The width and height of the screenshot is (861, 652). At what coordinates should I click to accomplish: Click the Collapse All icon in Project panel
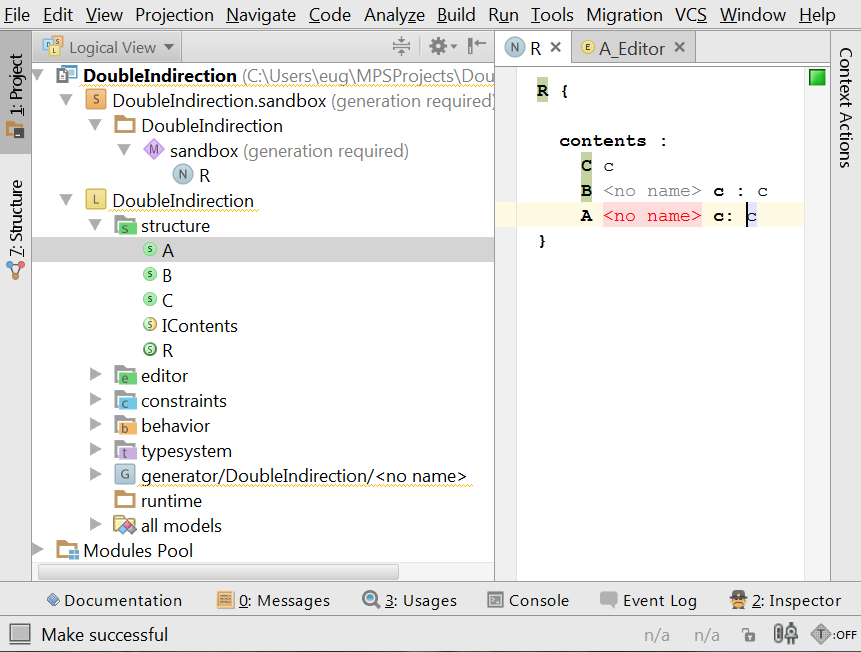coord(402,47)
